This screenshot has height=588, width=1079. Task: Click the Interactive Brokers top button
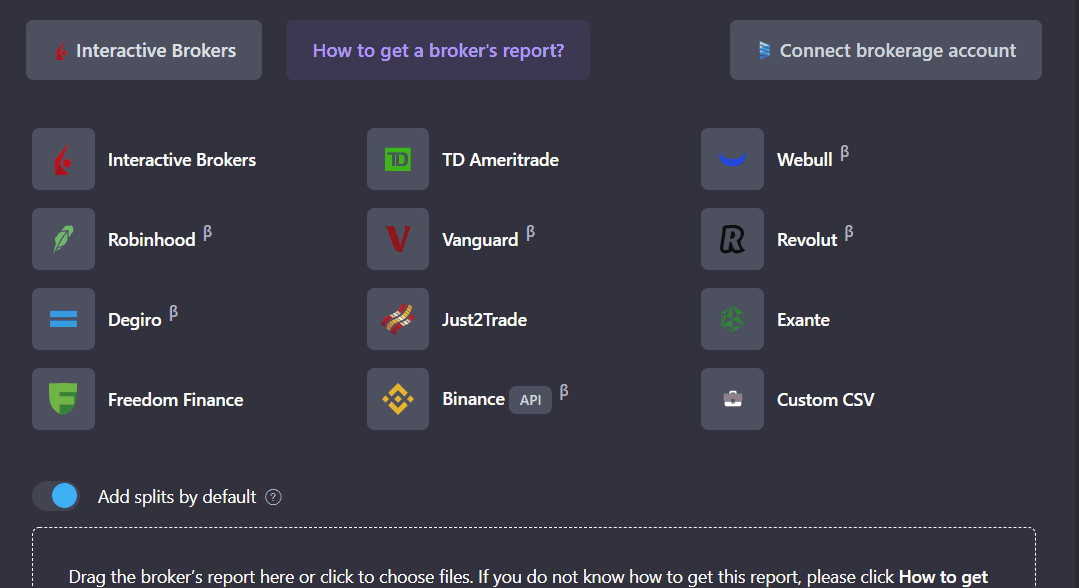pyautogui.click(x=144, y=50)
